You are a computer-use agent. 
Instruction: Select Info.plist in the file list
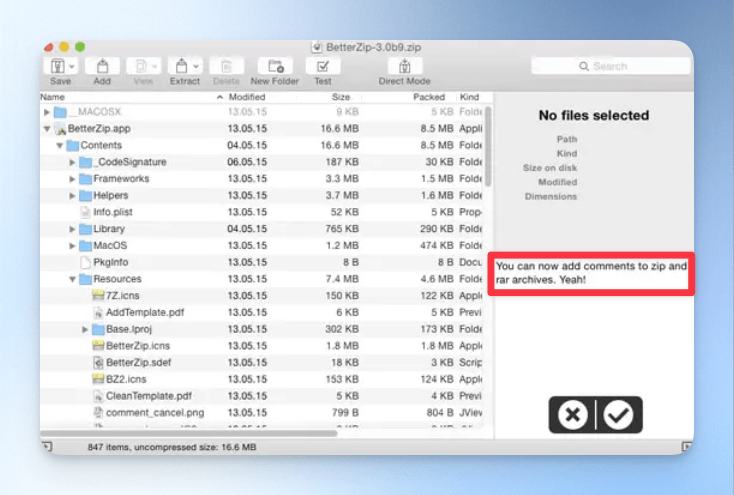click(x=115, y=212)
